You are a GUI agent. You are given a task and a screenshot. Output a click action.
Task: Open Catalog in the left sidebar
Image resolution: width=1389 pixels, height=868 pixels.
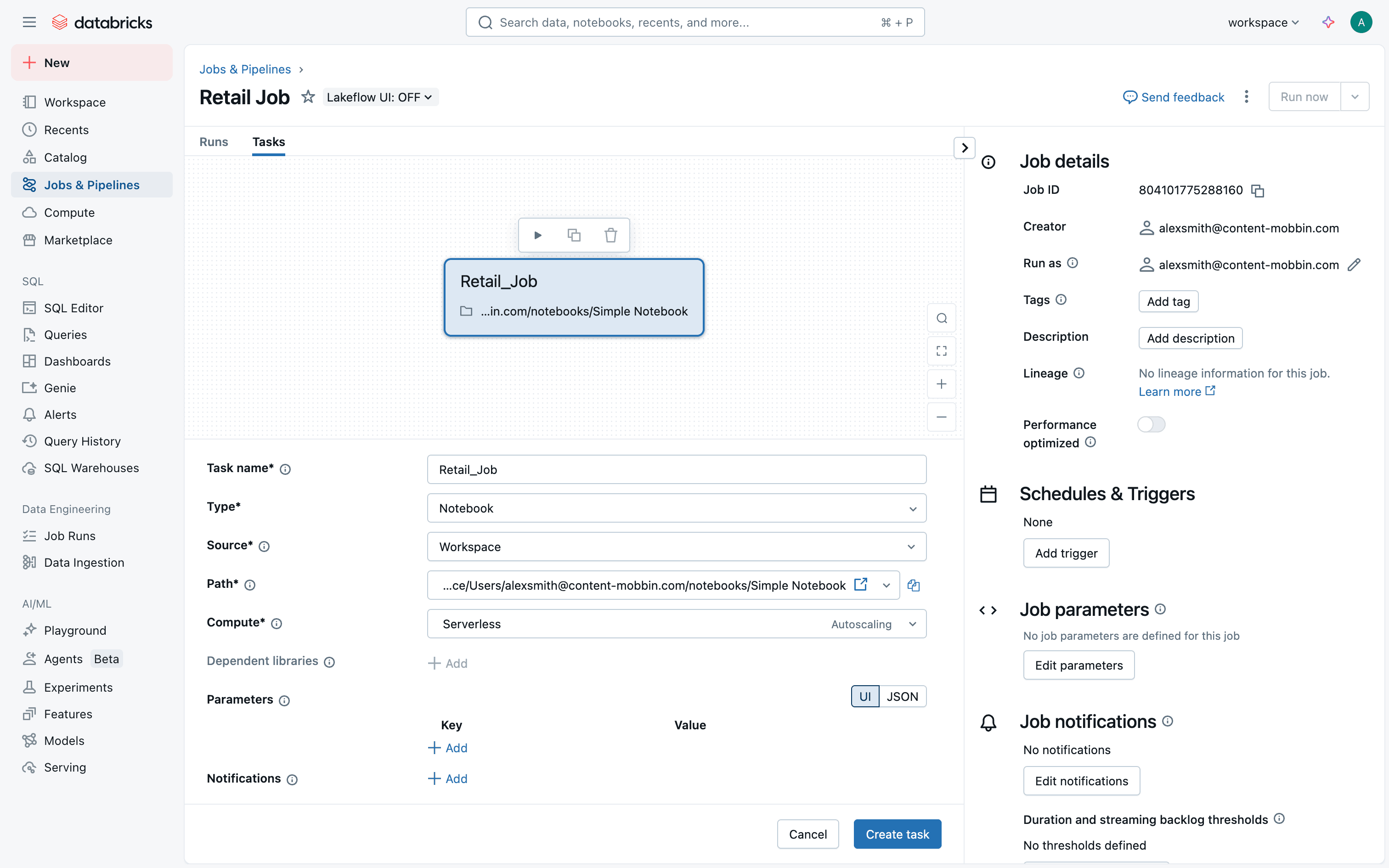65,157
